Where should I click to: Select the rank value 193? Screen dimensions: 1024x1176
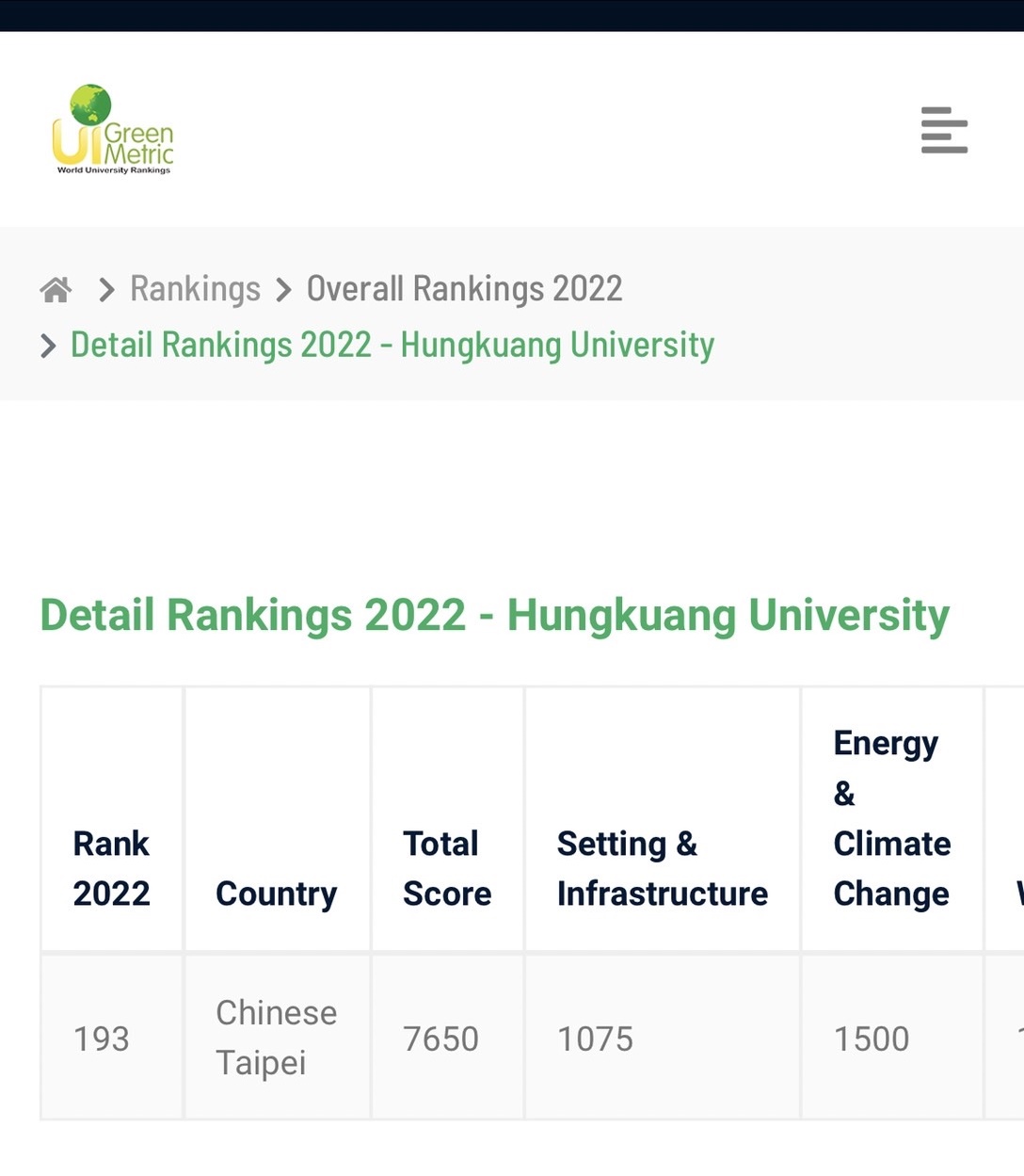tap(101, 1039)
